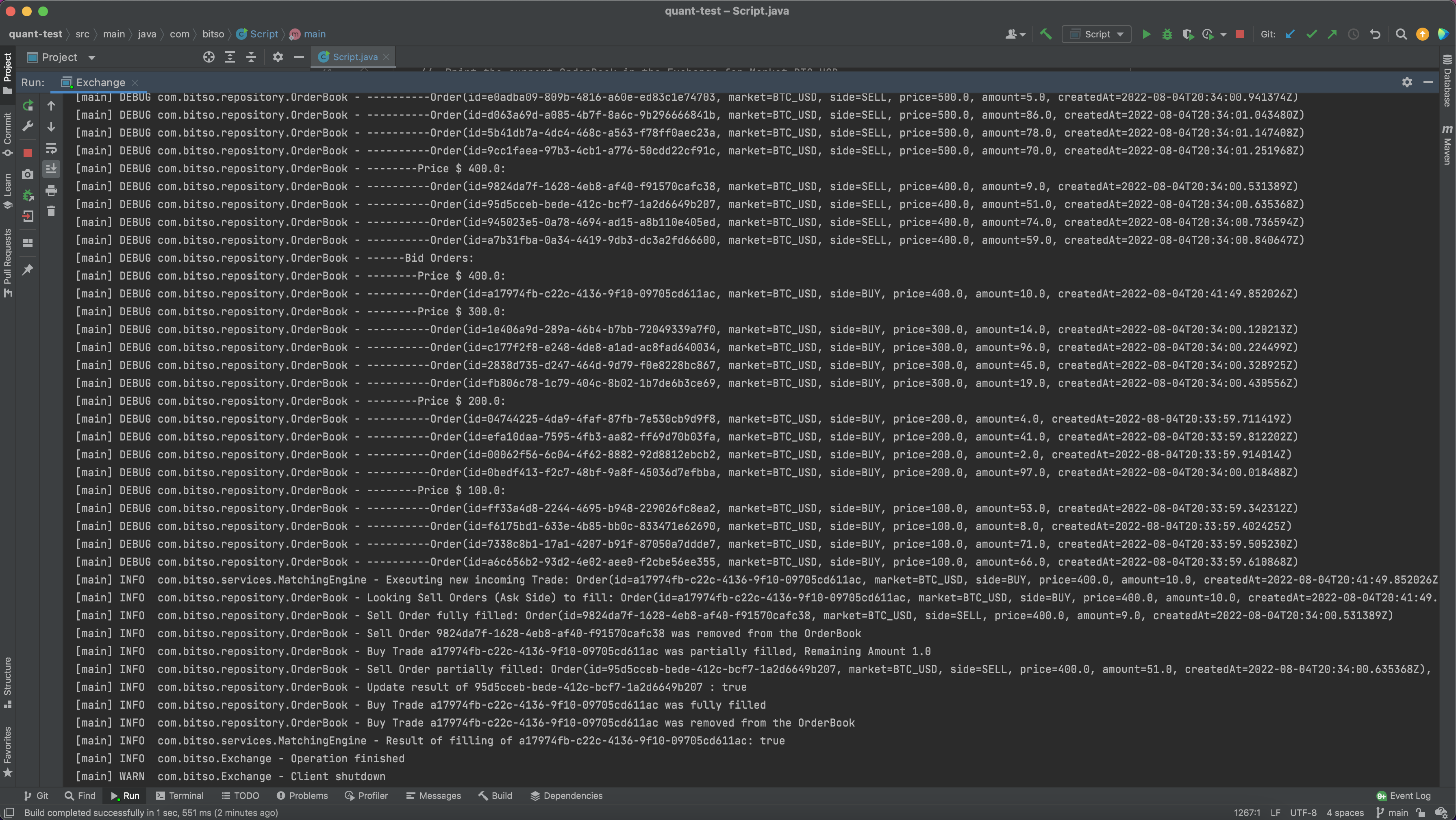Click the main git branch widget in status bar
Screen dimensions: 1456x820
pos(1391,813)
